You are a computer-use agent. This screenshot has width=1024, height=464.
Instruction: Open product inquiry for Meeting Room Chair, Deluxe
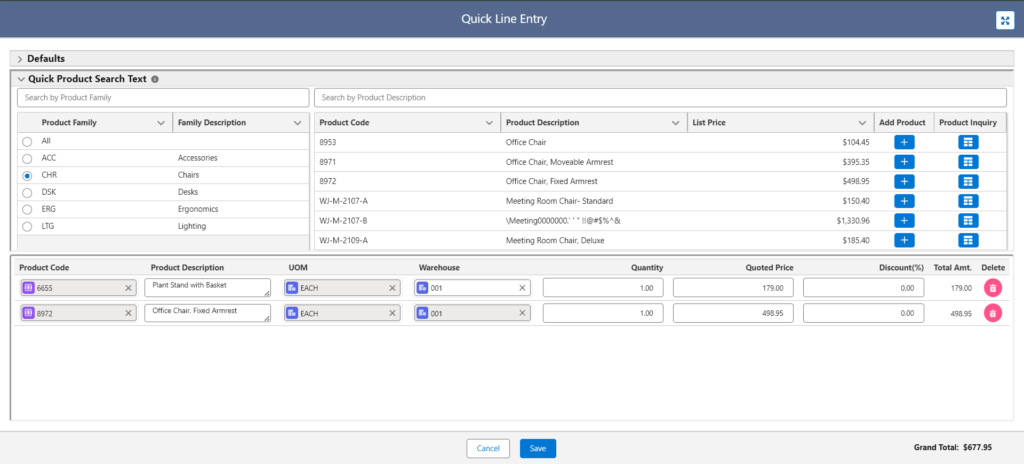pos(968,240)
